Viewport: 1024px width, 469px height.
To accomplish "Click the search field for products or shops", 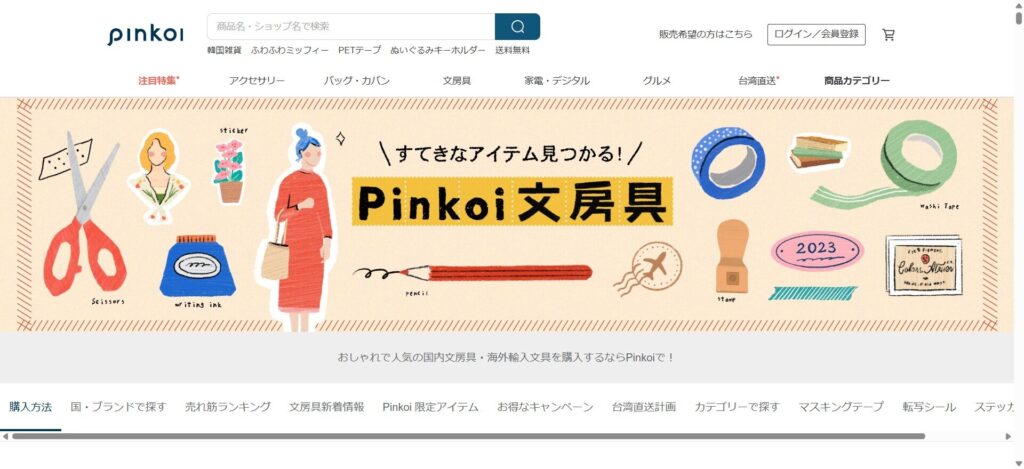I will pos(351,27).
